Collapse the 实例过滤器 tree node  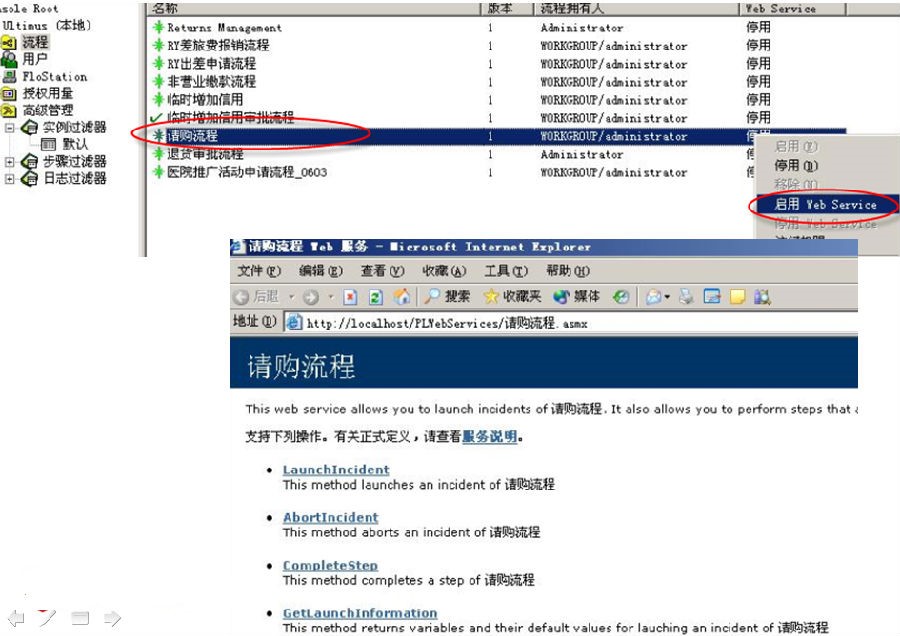coord(9,126)
